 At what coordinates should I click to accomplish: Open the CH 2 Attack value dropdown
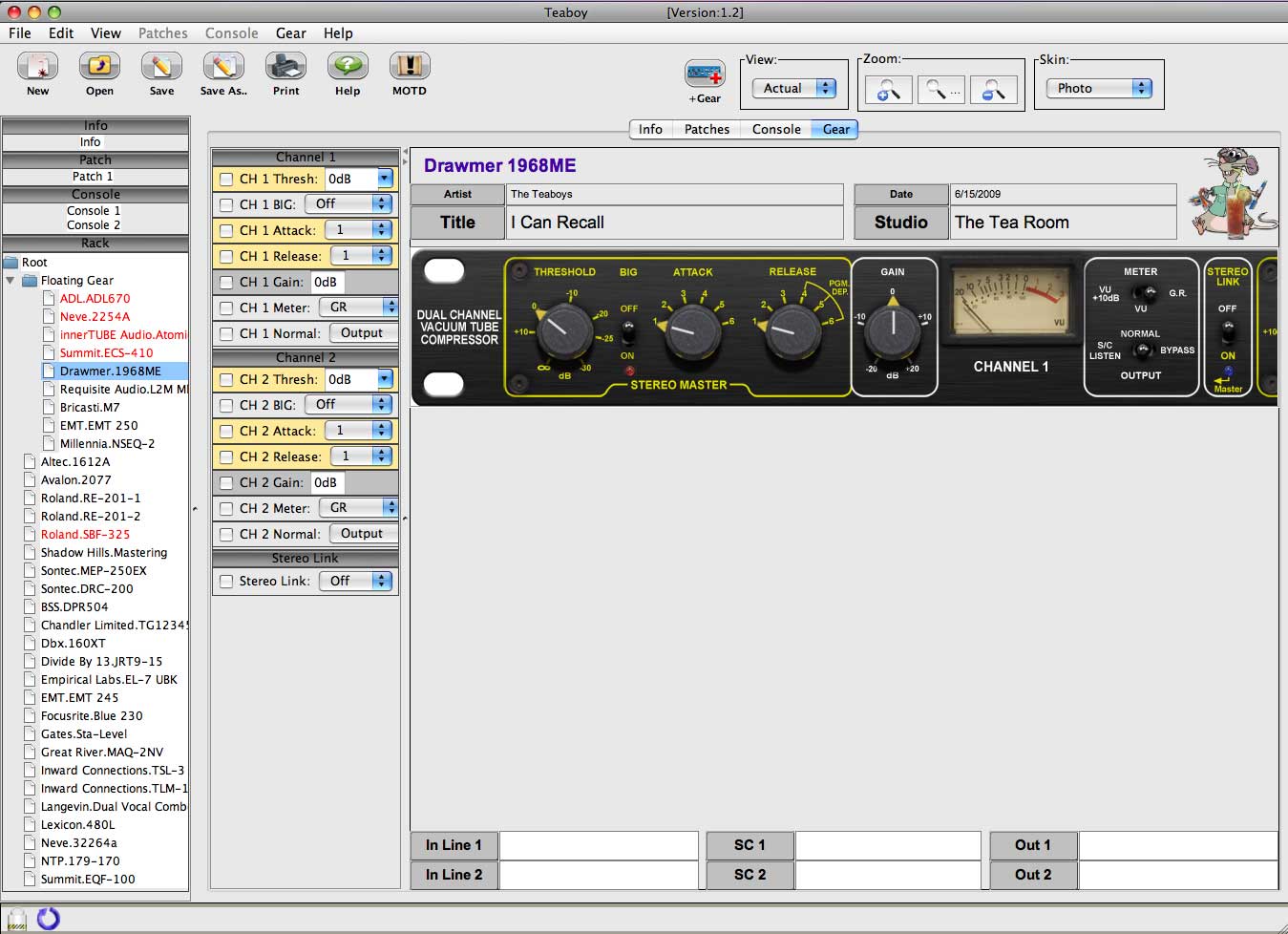359,431
